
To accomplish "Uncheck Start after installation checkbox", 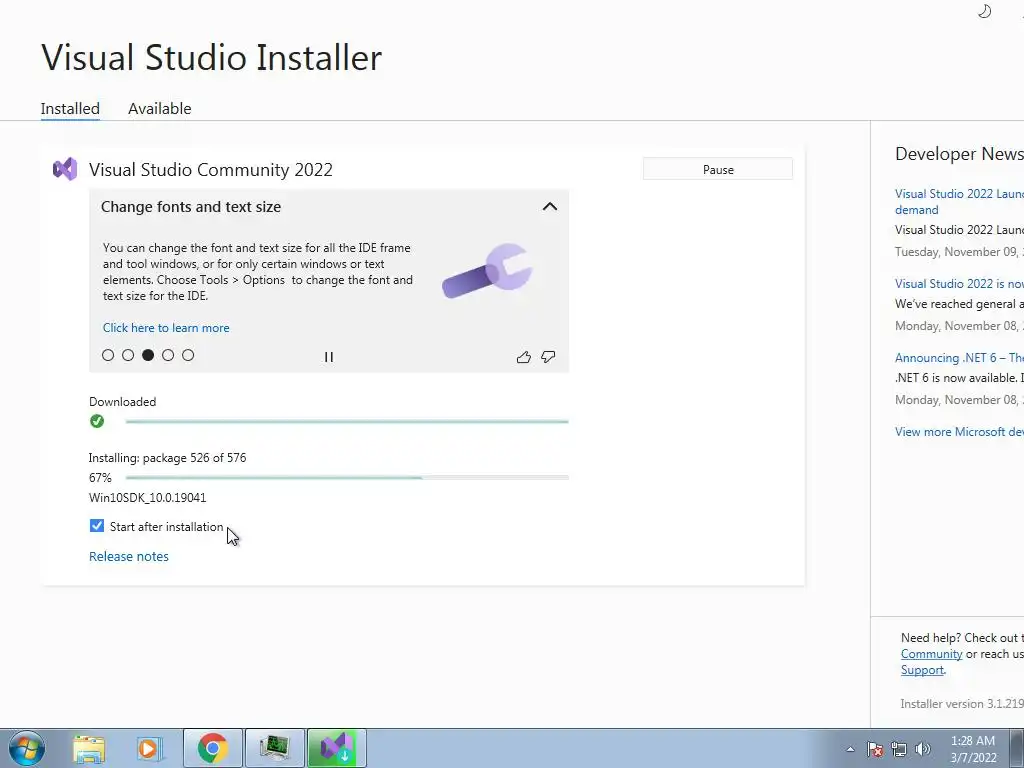I will coord(97,526).
